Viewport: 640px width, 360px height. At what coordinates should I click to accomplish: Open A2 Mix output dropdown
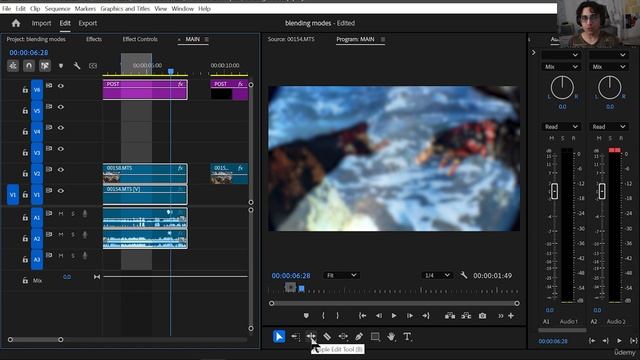coord(609,67)
